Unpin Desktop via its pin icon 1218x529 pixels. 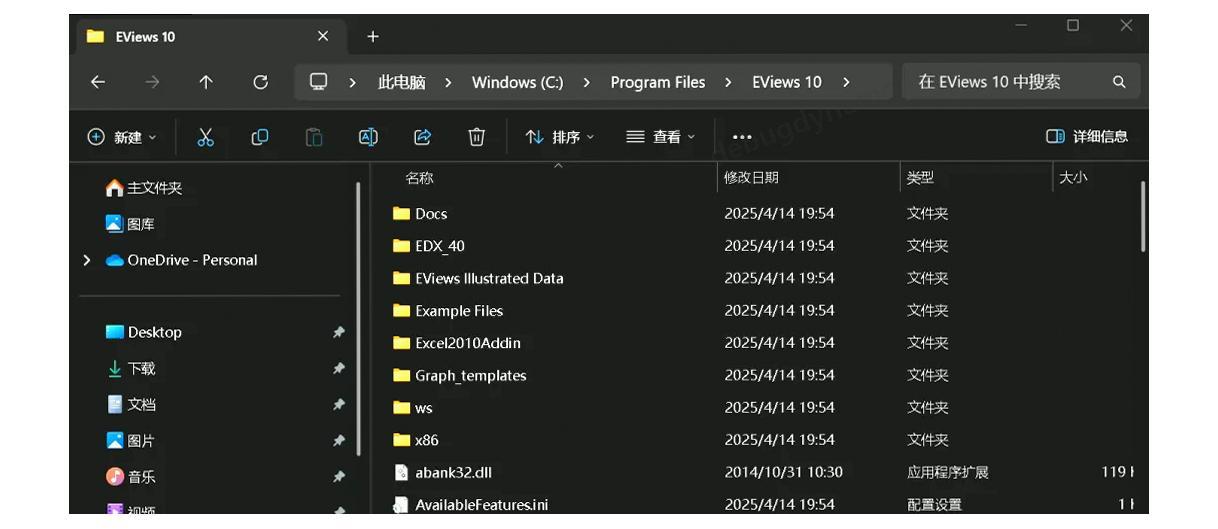pos(339,332)
